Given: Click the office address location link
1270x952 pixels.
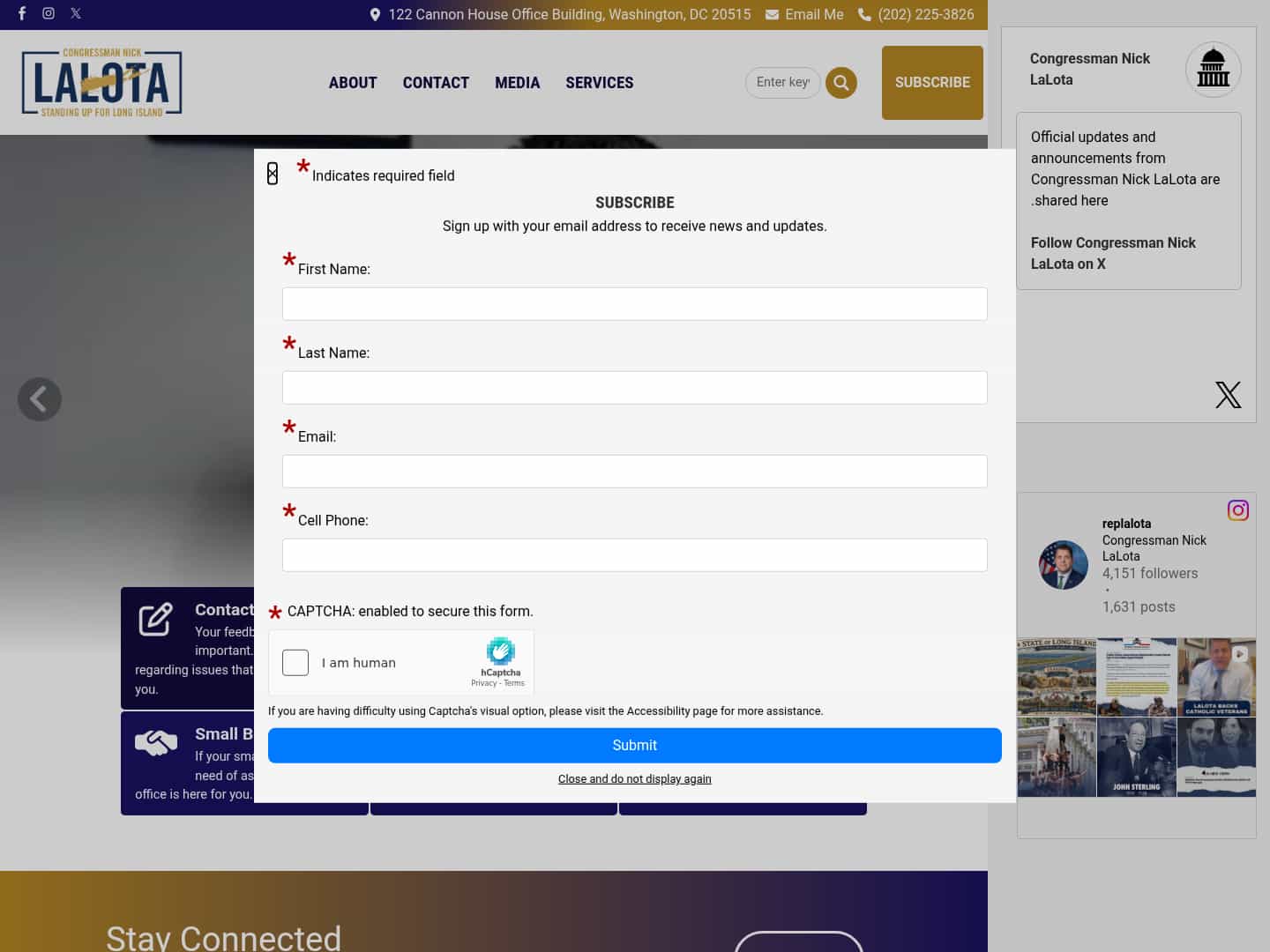Looking at the screenshot, I should (560, 14).
